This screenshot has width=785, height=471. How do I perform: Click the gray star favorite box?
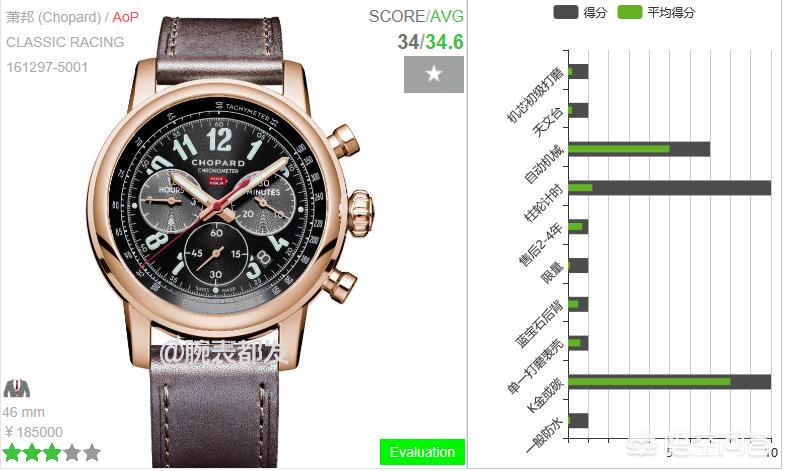pyautogui.click(x=434, y=74)
